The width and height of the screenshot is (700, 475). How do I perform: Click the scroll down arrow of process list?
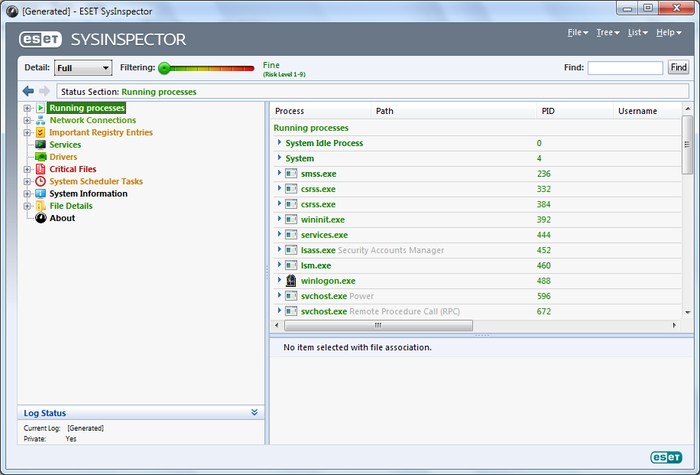point(688,312)
